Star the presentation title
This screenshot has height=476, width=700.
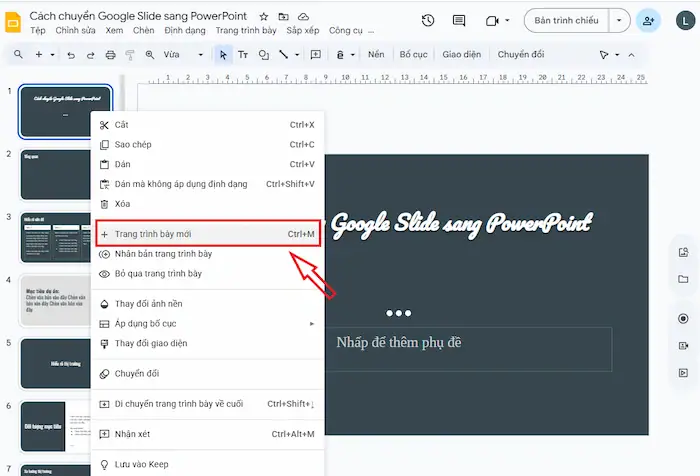(x=264, y=17)
